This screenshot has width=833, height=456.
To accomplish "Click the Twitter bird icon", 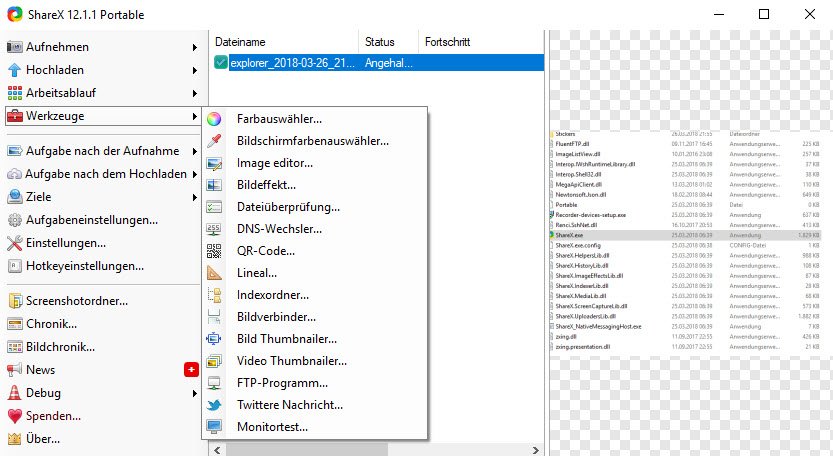I will point(214,405).
